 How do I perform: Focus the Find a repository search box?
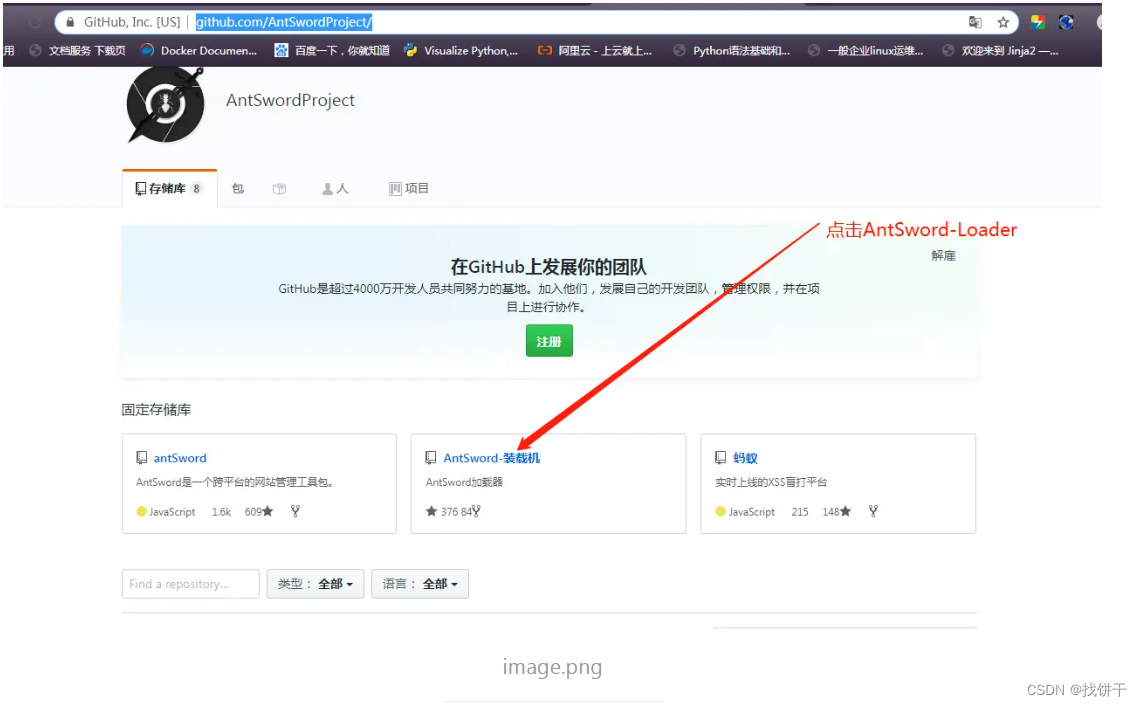pyautogui.click(x=190, y=584)
